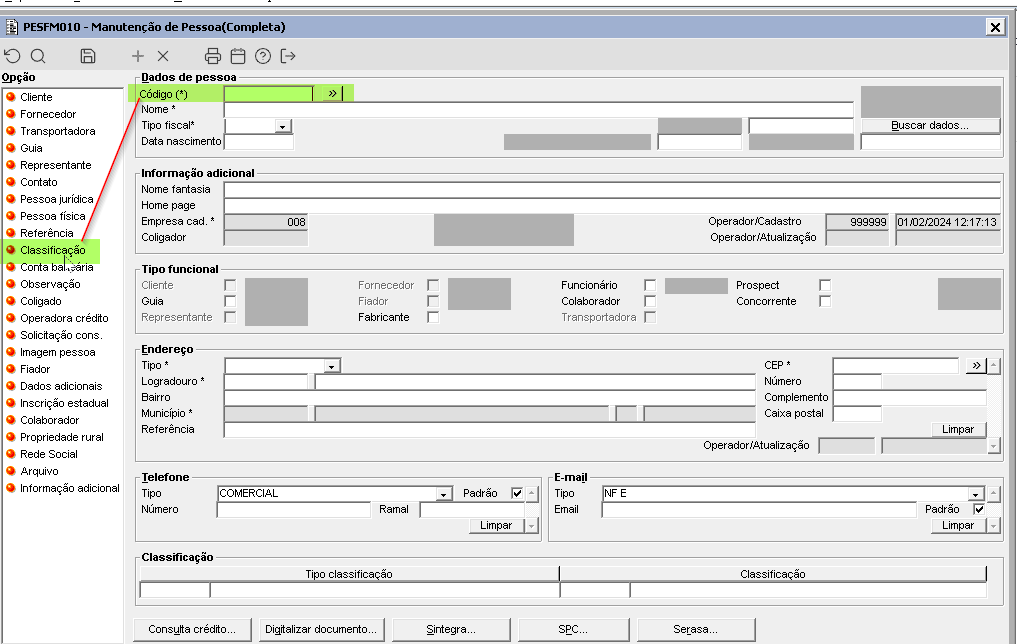Click red bullet icon beside Guia
1017x644 pixels.
tap(11, 148)
